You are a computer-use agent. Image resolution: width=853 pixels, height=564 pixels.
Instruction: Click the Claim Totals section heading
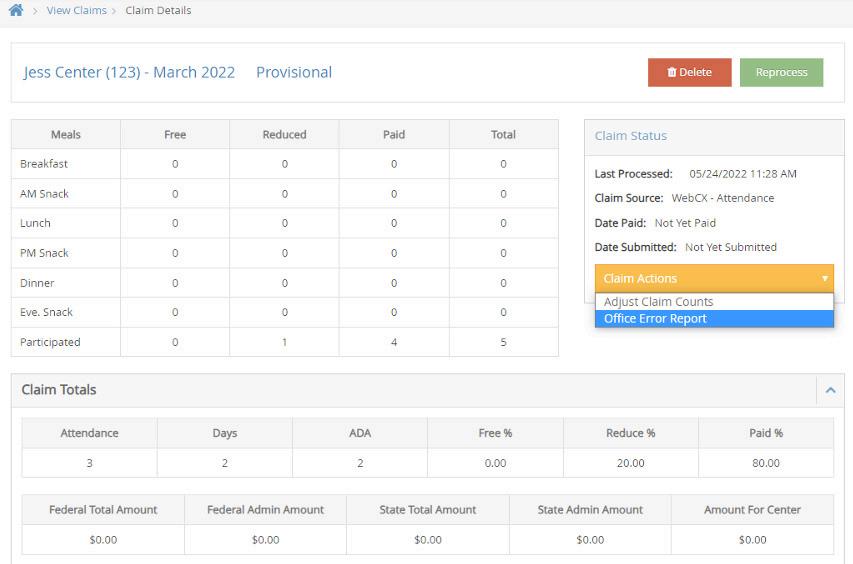pos(59,390)
